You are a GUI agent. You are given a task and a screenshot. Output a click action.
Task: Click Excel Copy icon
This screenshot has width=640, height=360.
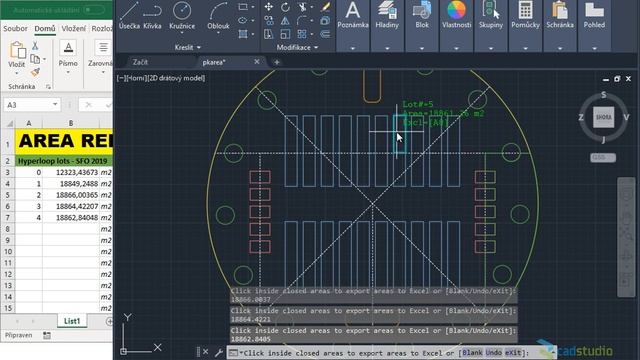pyautogui.click(x=35, y=59)
